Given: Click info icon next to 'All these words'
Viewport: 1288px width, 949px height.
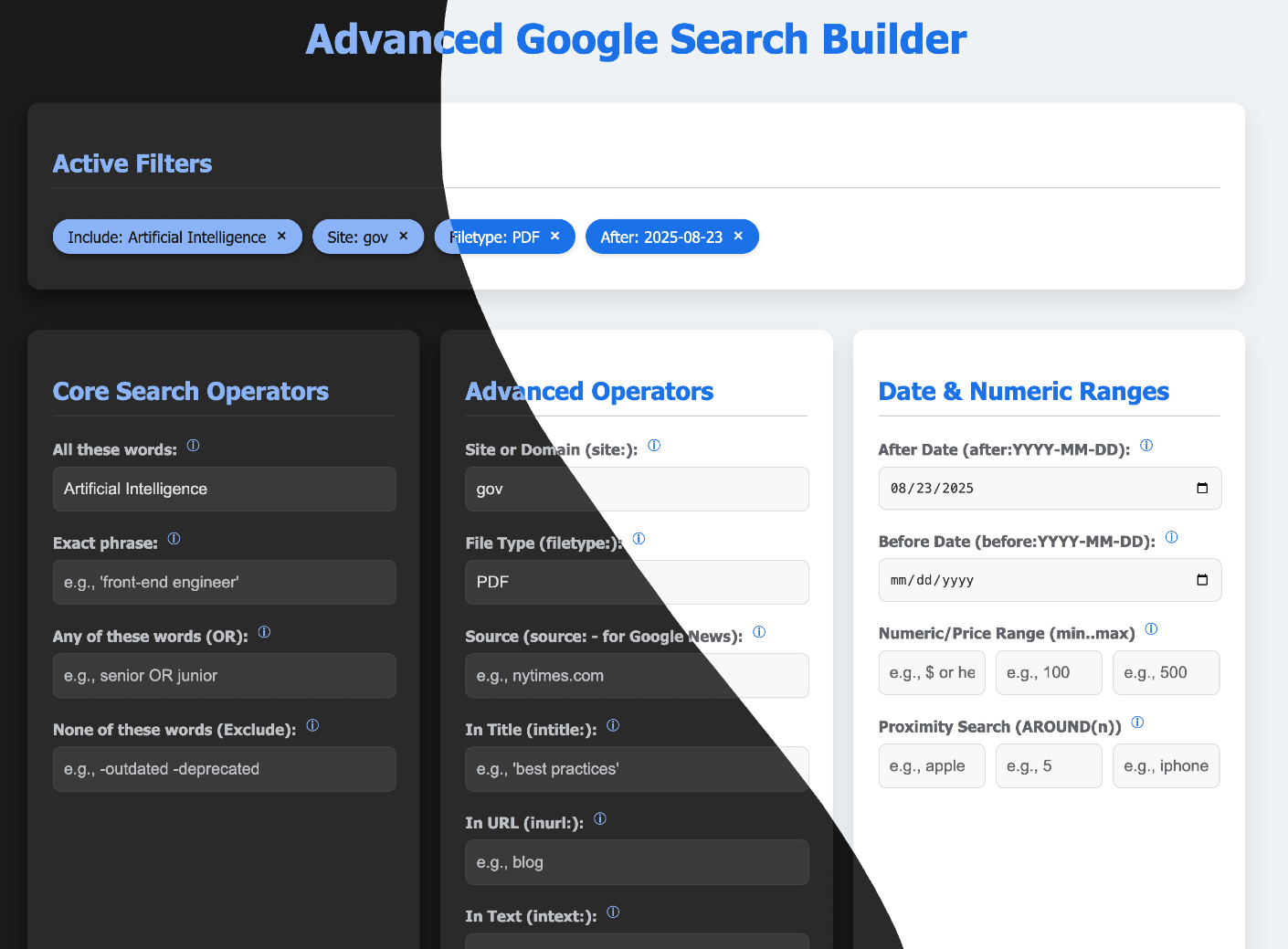Looking at the screenshot, I should click(193, 446).
